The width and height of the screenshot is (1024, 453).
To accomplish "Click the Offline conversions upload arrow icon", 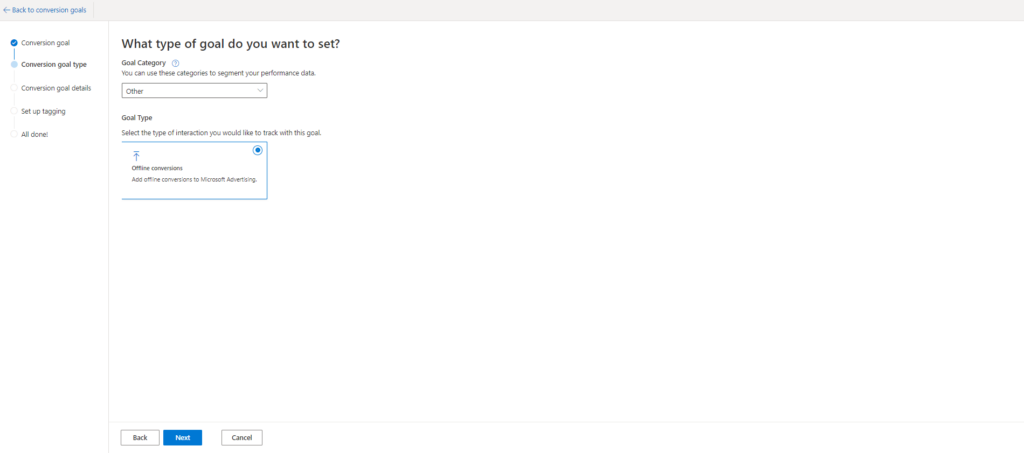I will coord(136,156).
